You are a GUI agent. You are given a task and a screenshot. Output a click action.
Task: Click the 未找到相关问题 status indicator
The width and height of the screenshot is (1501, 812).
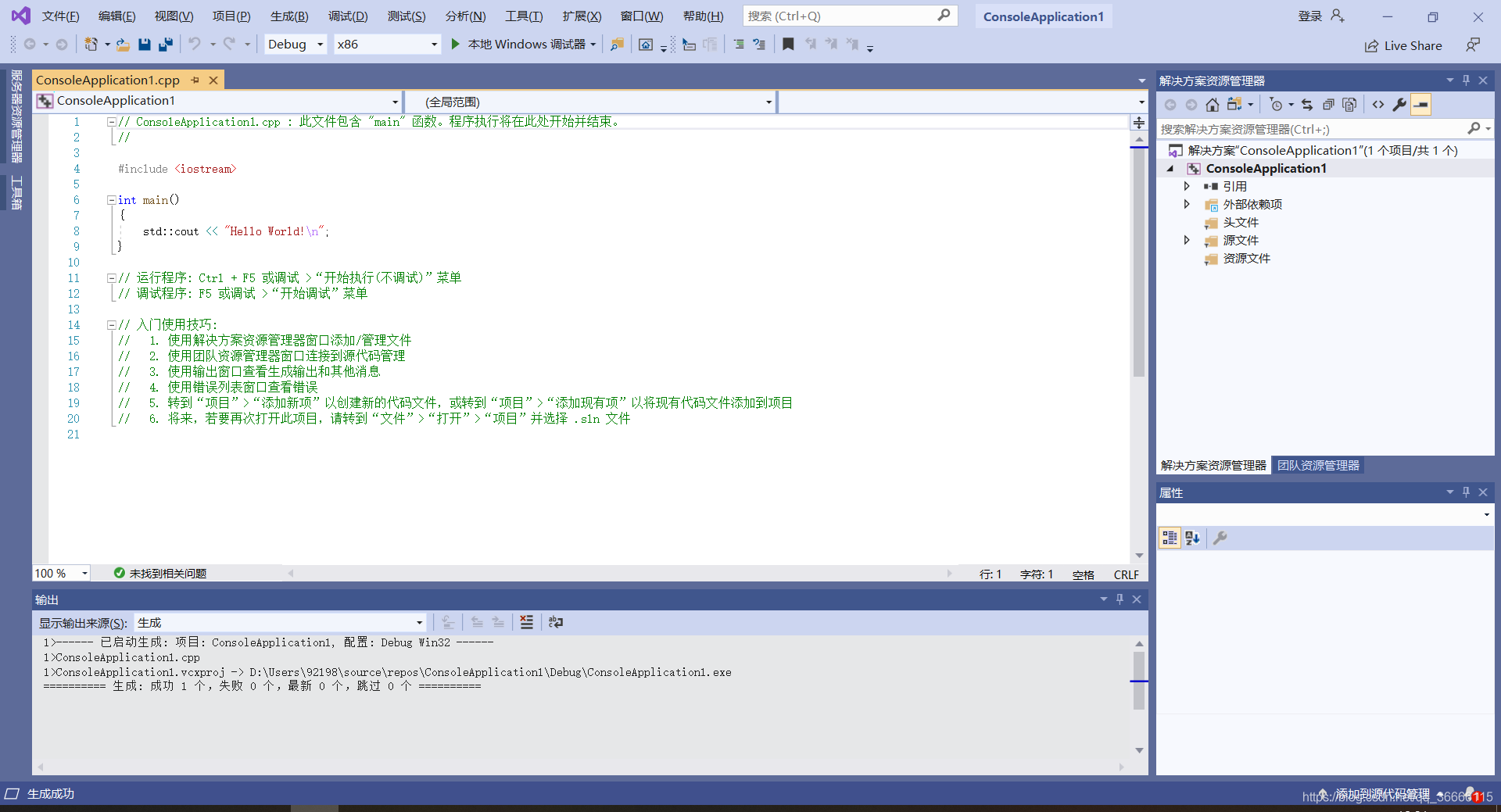click(x=160, y=574)
